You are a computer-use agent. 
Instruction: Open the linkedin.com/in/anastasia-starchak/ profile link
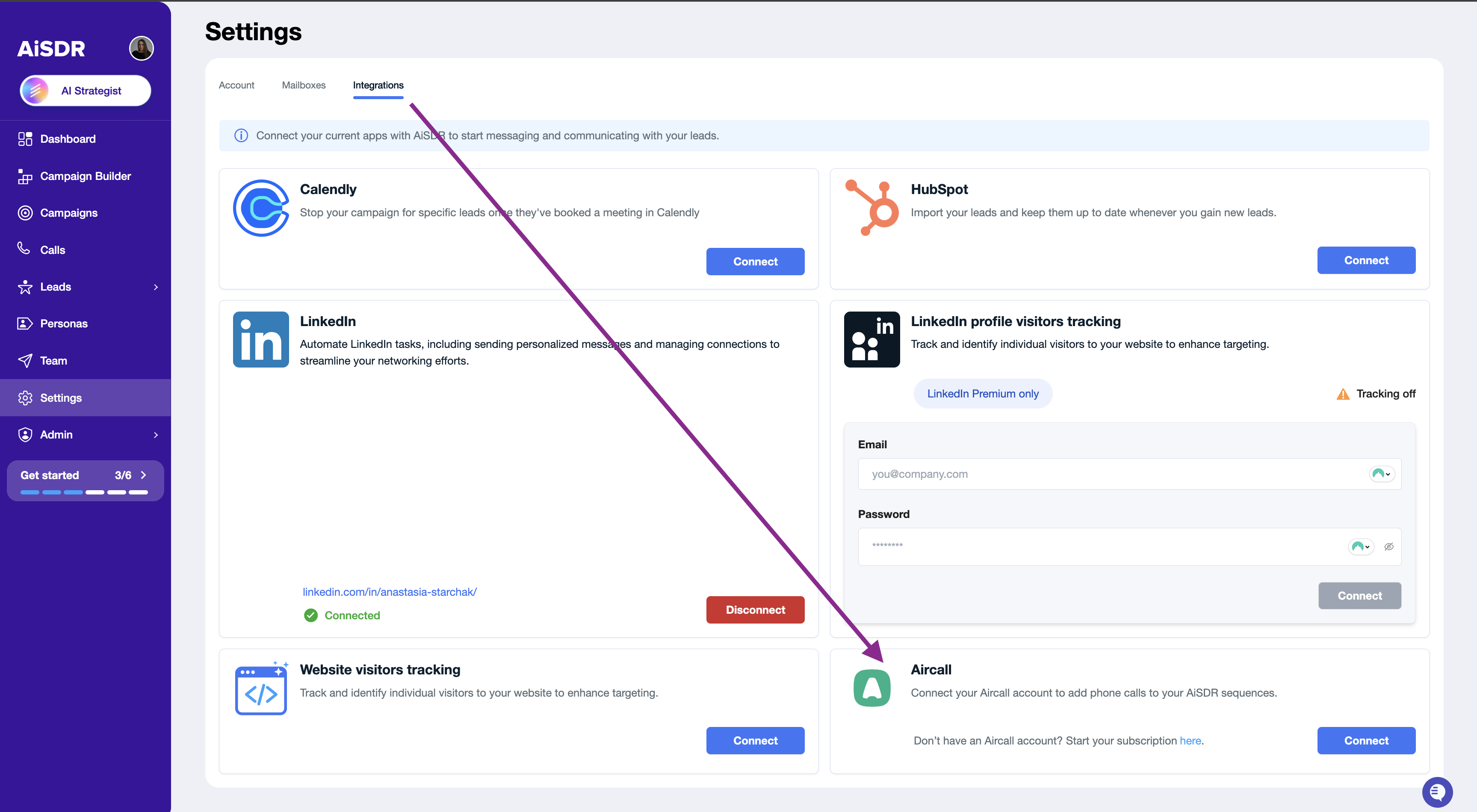389,592
